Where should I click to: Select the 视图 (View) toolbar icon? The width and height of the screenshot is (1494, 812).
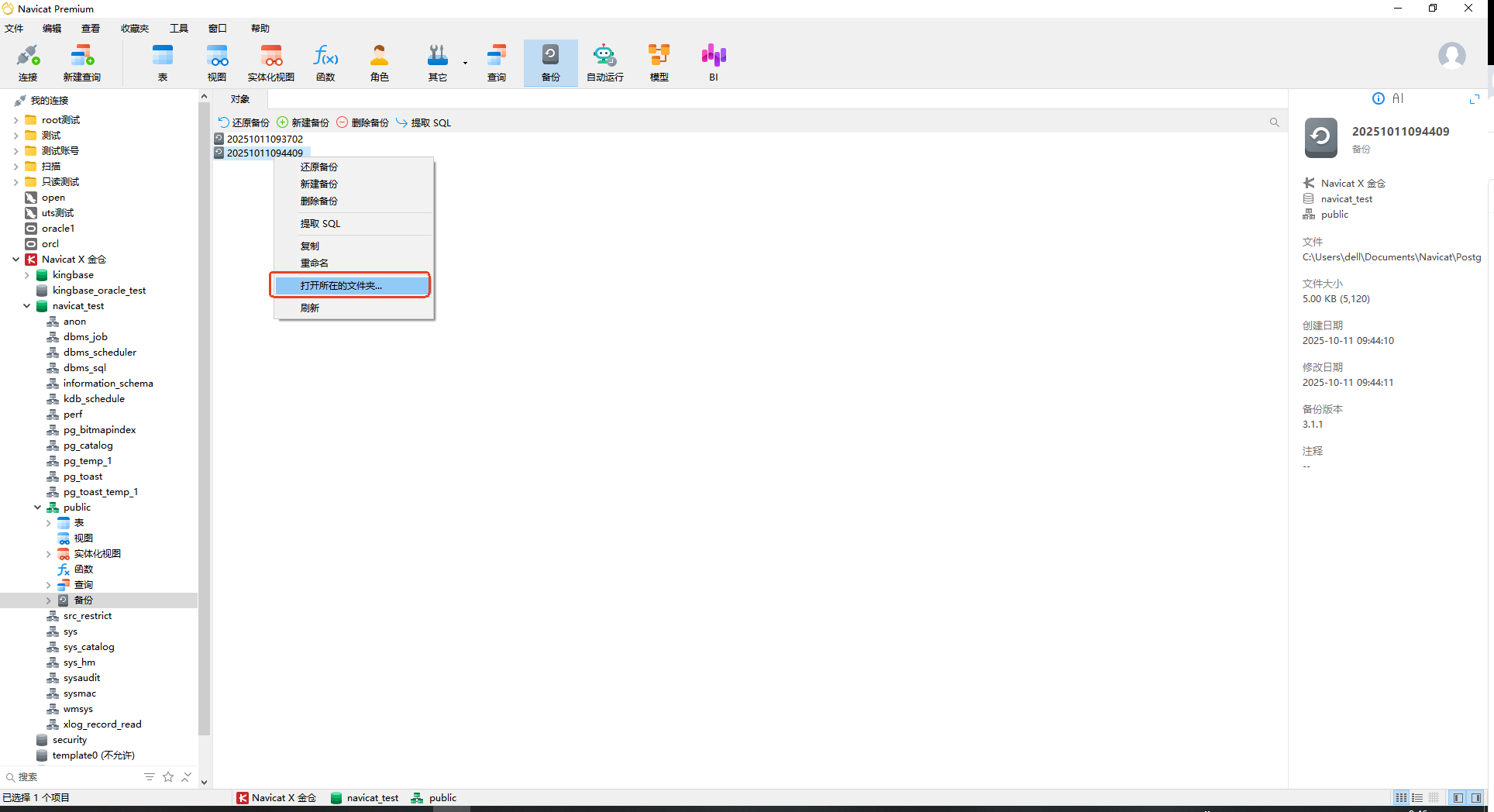tap(217, 63)
